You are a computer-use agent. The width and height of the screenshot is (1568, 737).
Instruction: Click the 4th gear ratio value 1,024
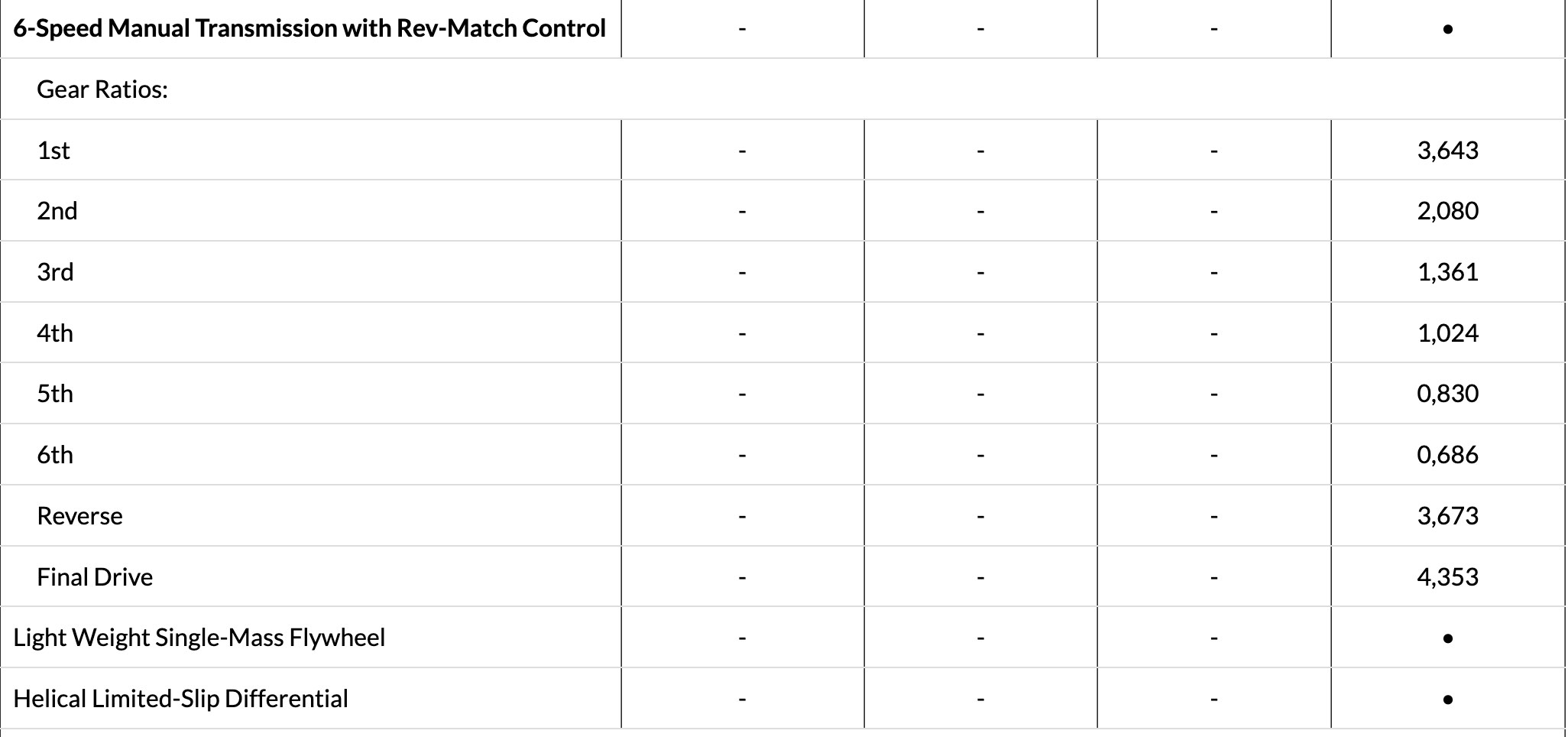1447,333
